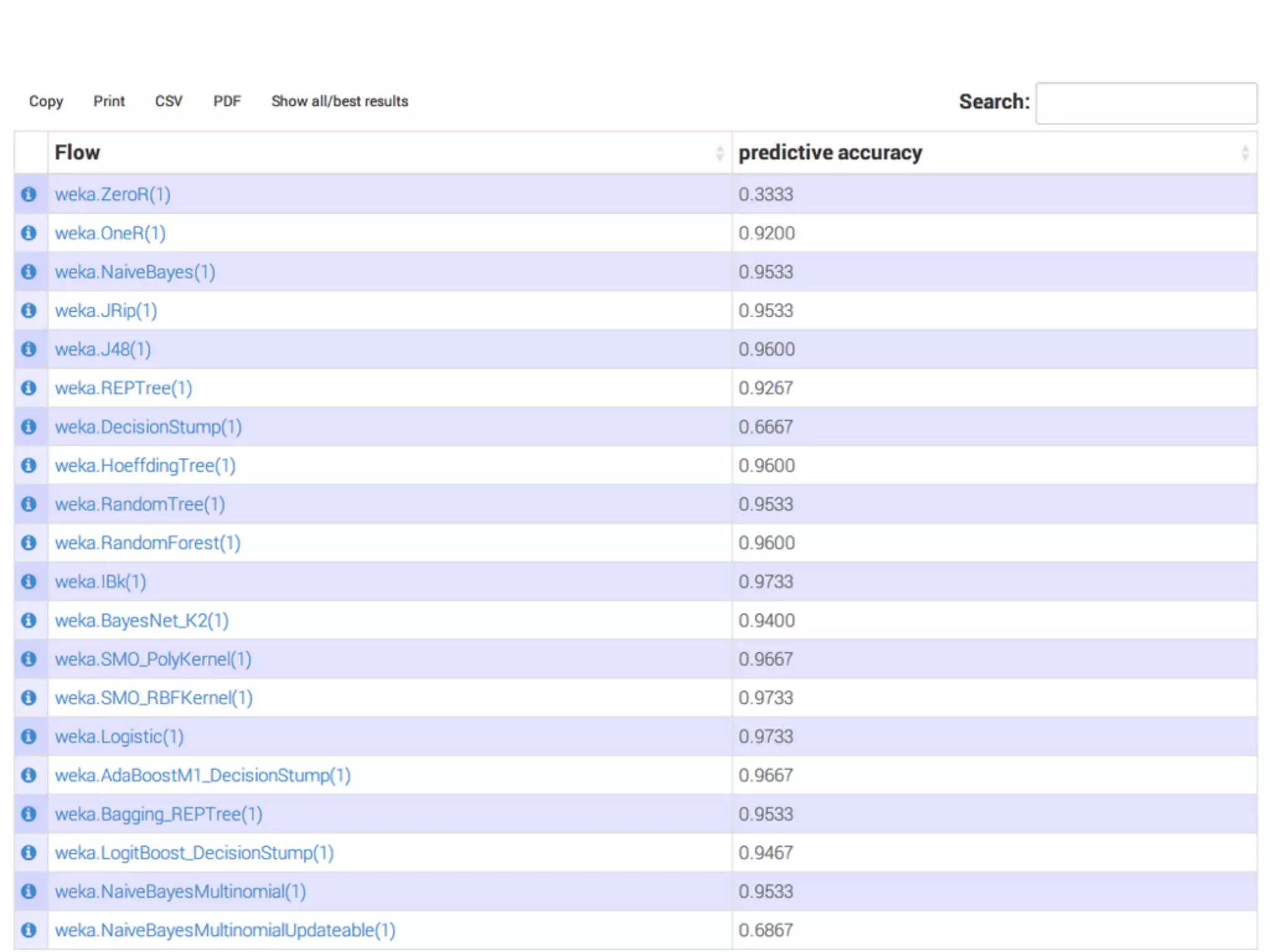The height and width of the screenshot is (952, 1270).
Task: Export table with CSV button
Action: click(x=169, y=101)
